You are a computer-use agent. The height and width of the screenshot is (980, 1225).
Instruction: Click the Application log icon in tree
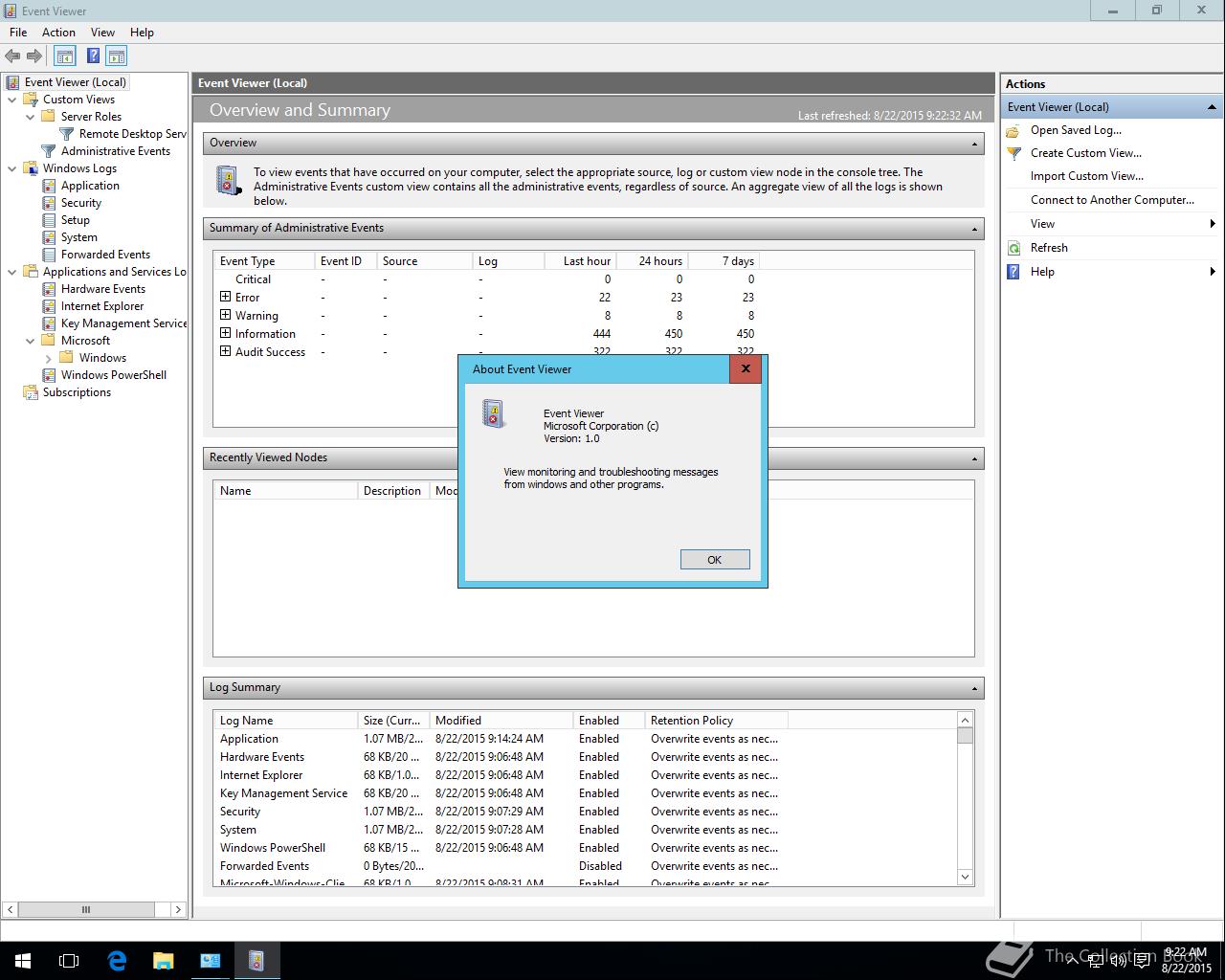pos(49,186)
